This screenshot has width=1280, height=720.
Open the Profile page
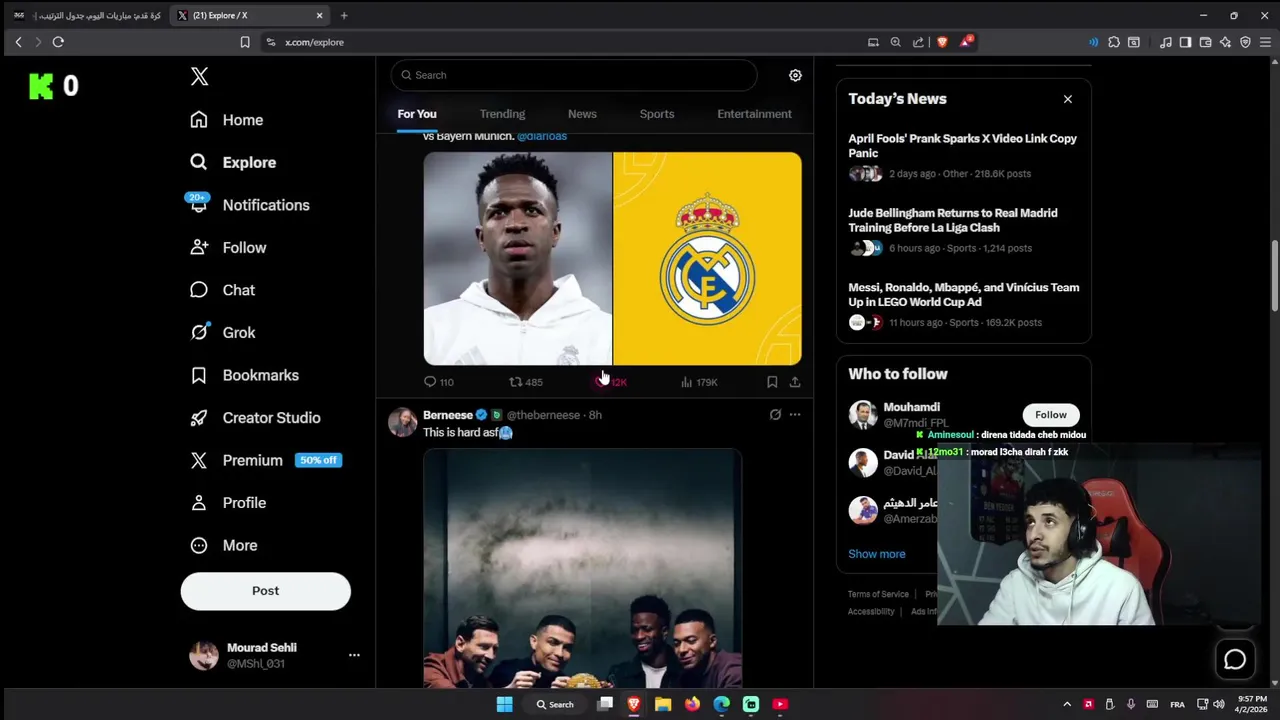[x=228, y=503]
